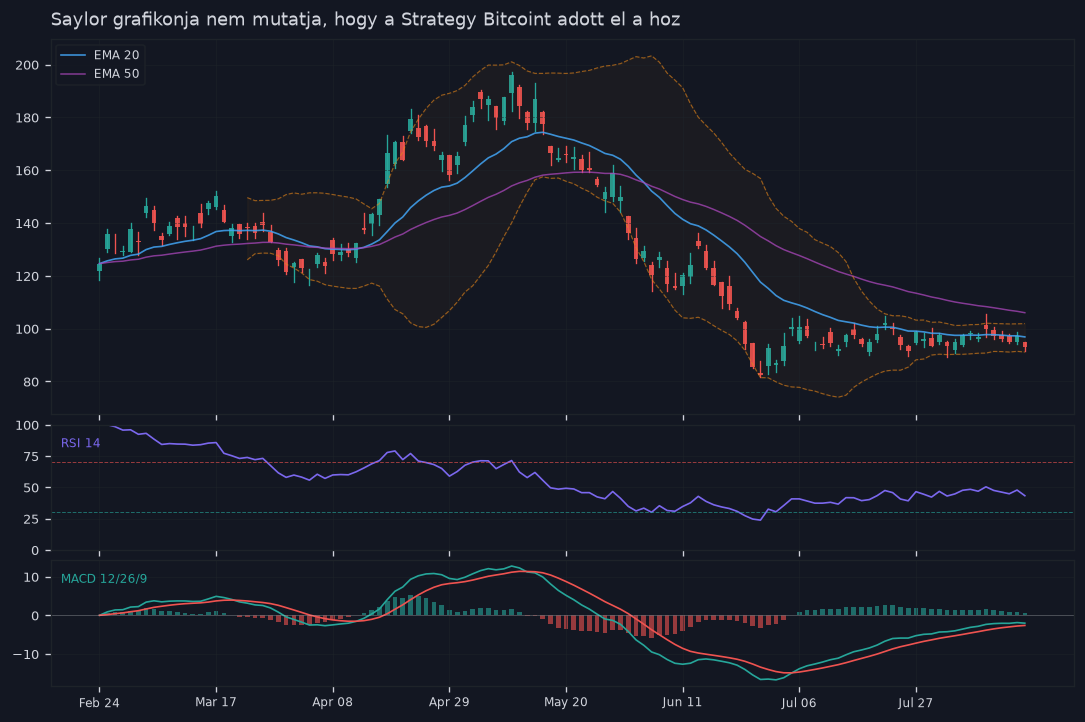Image resolution: width=1085 pixels, height=722 pixels.
Task: Select the blue EMA 20 line swatch
Action: pos(73,55)
